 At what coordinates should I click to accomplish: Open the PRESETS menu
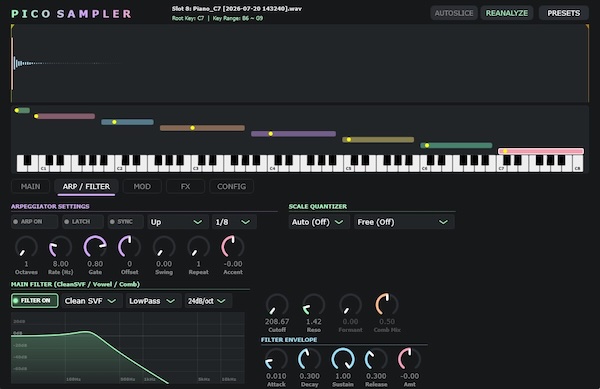563,13
